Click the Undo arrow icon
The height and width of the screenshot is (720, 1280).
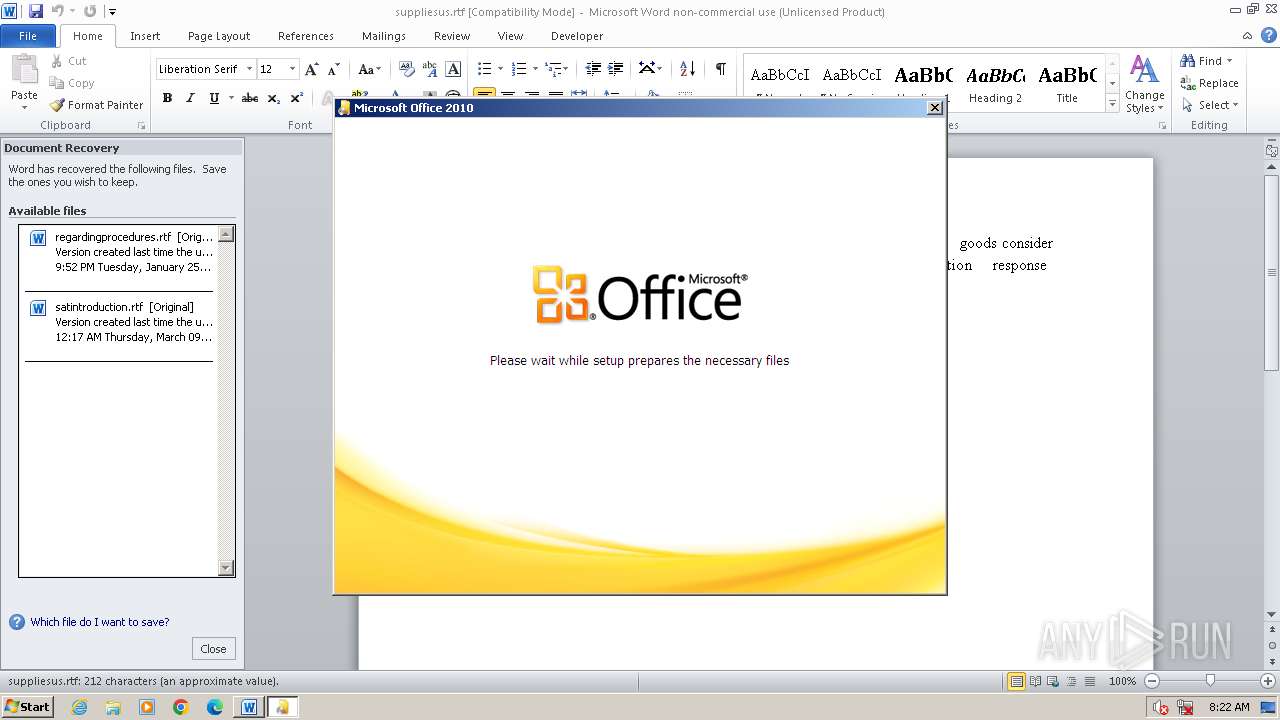pos(58,11)
